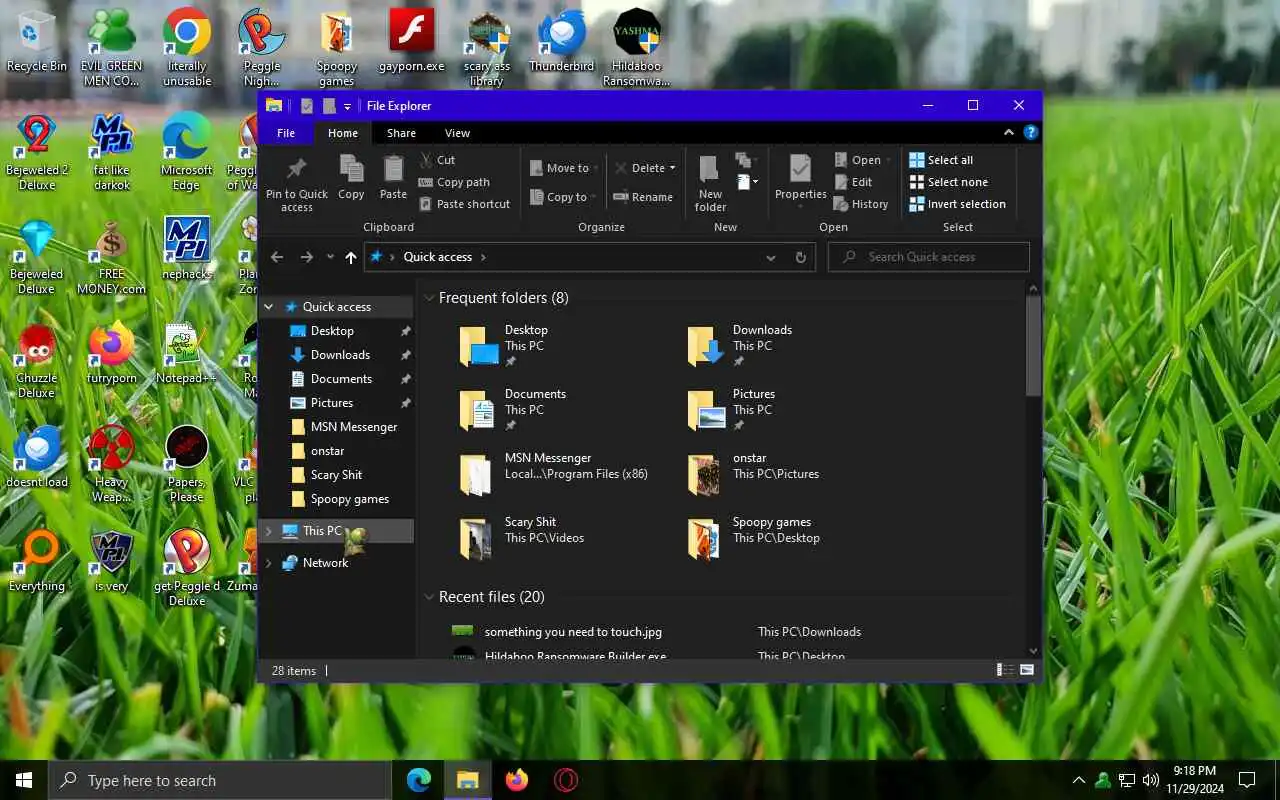
Task: Go forward with the navigation forward arrow
Action: click(x=307, y=257)
